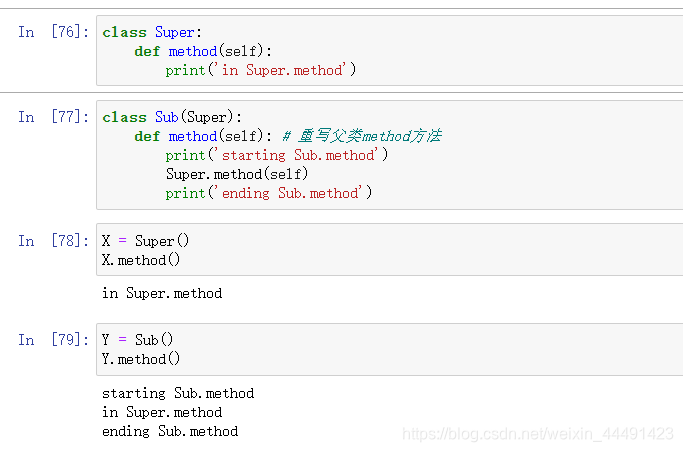Click the In [78] cell prompt
Viewport: 683px width, 452px height.
point(53,241)
